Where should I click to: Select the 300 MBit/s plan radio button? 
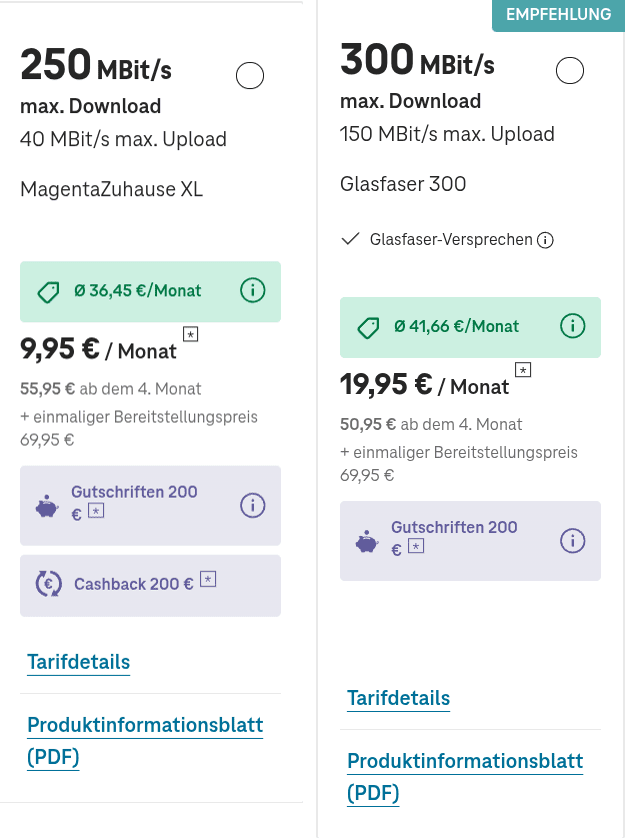(569, 70)
